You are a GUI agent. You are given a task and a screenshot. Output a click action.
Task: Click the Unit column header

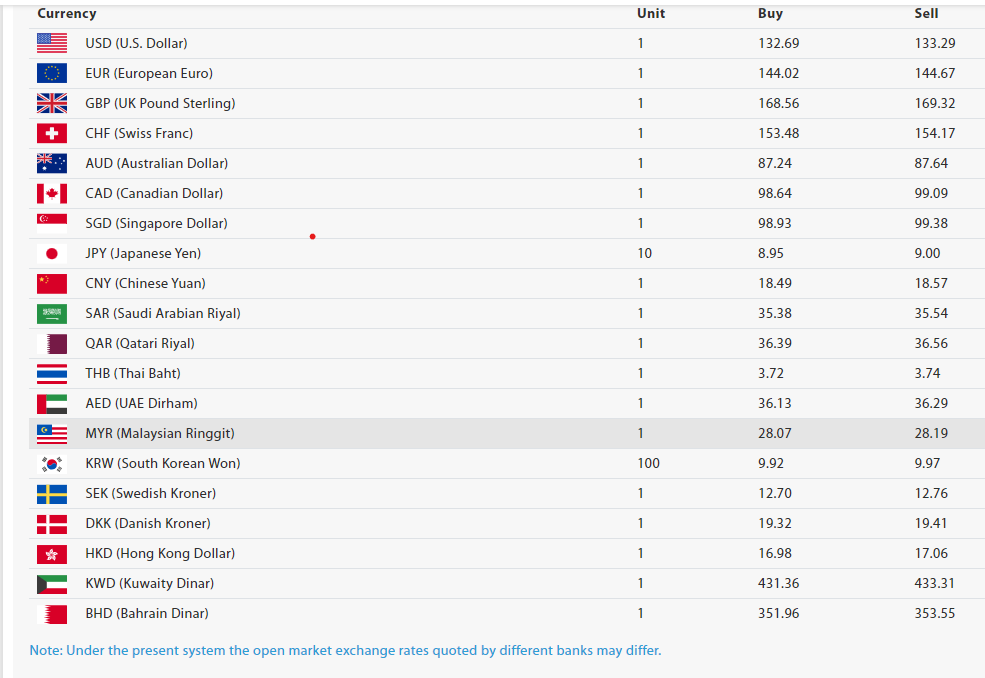(x=651, y=13)
